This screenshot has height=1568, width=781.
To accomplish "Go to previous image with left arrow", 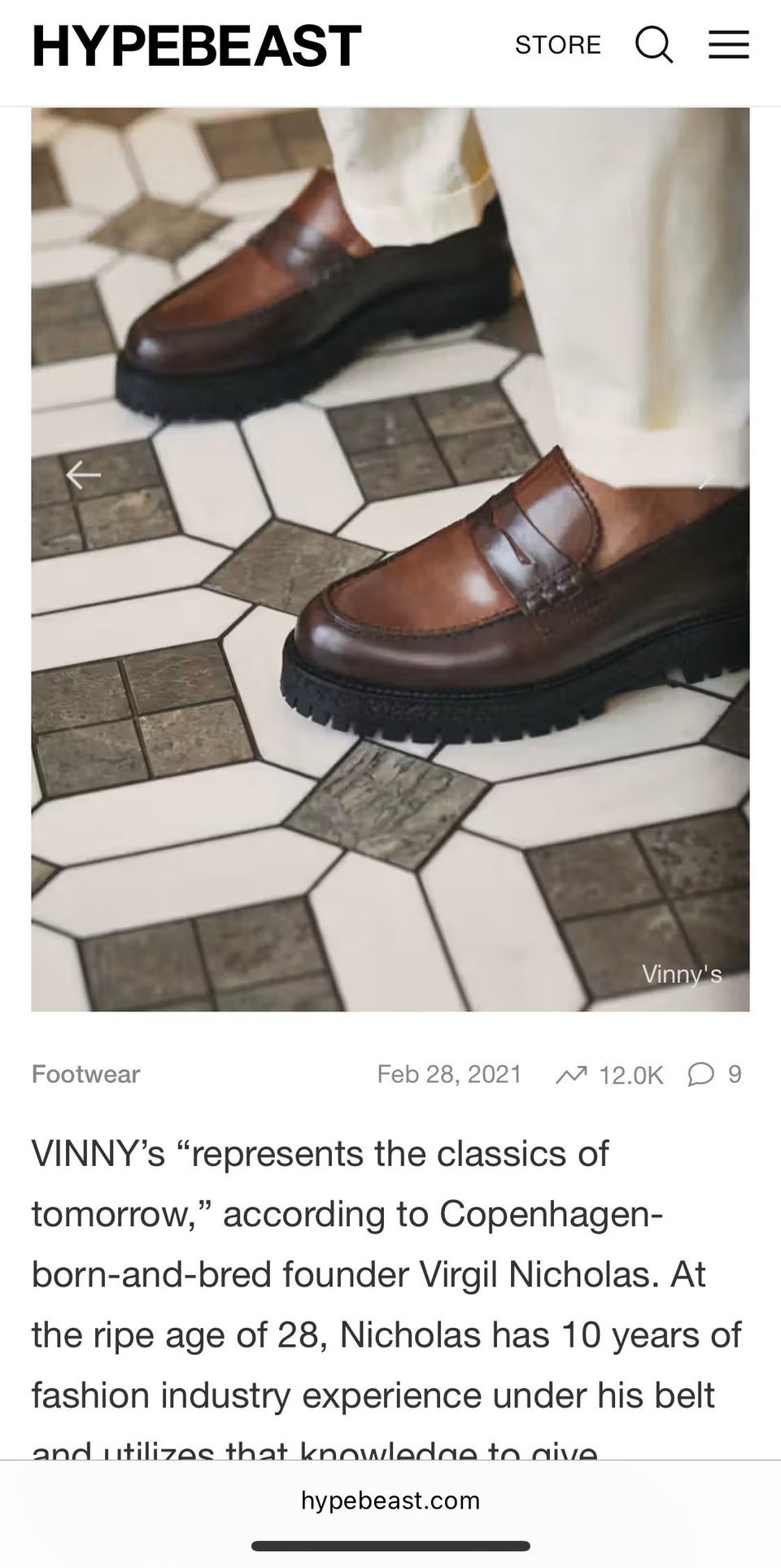I will click(83, 474).
